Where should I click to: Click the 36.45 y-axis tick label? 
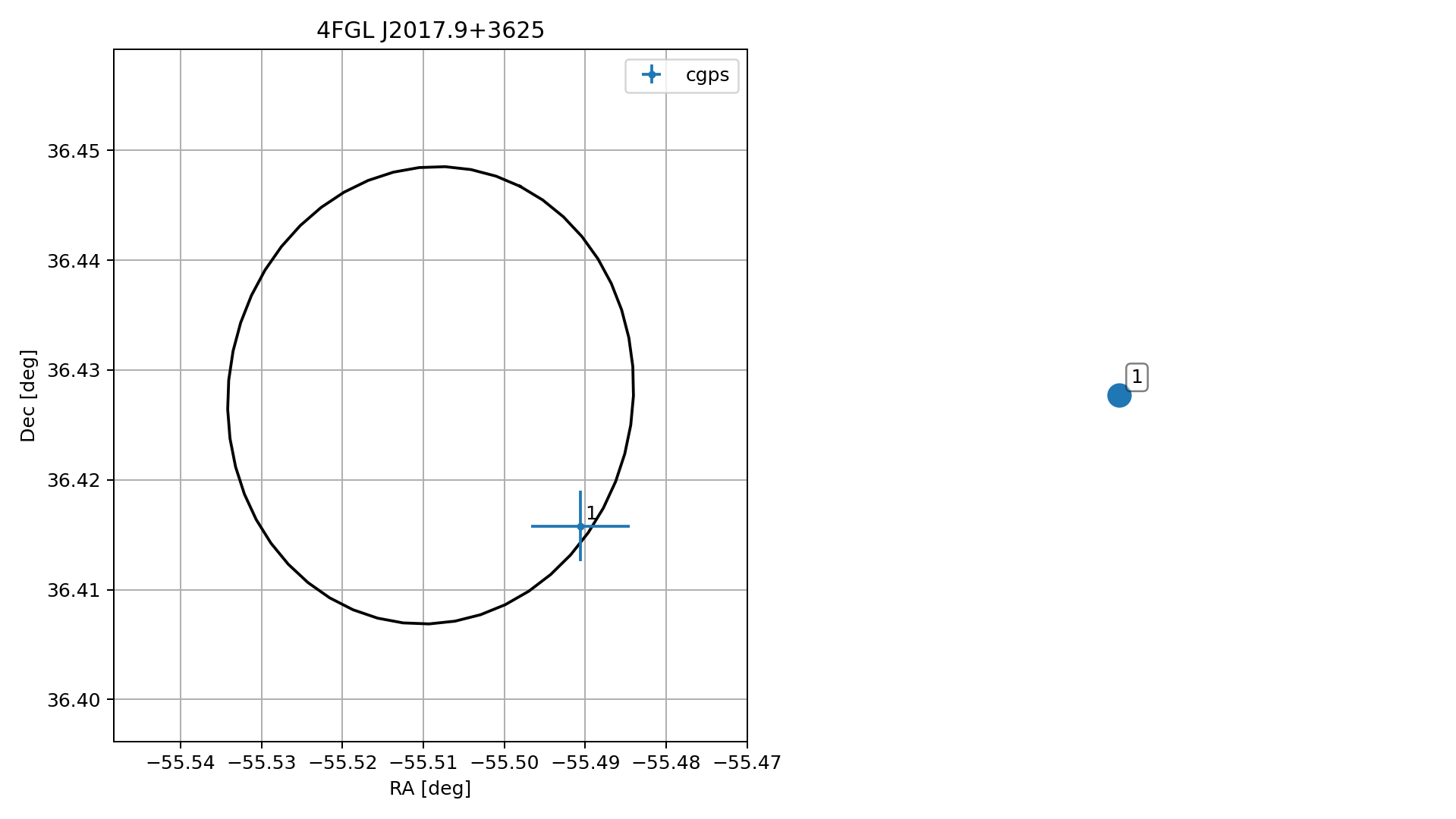pyautogui.click(x=74, y=151)
